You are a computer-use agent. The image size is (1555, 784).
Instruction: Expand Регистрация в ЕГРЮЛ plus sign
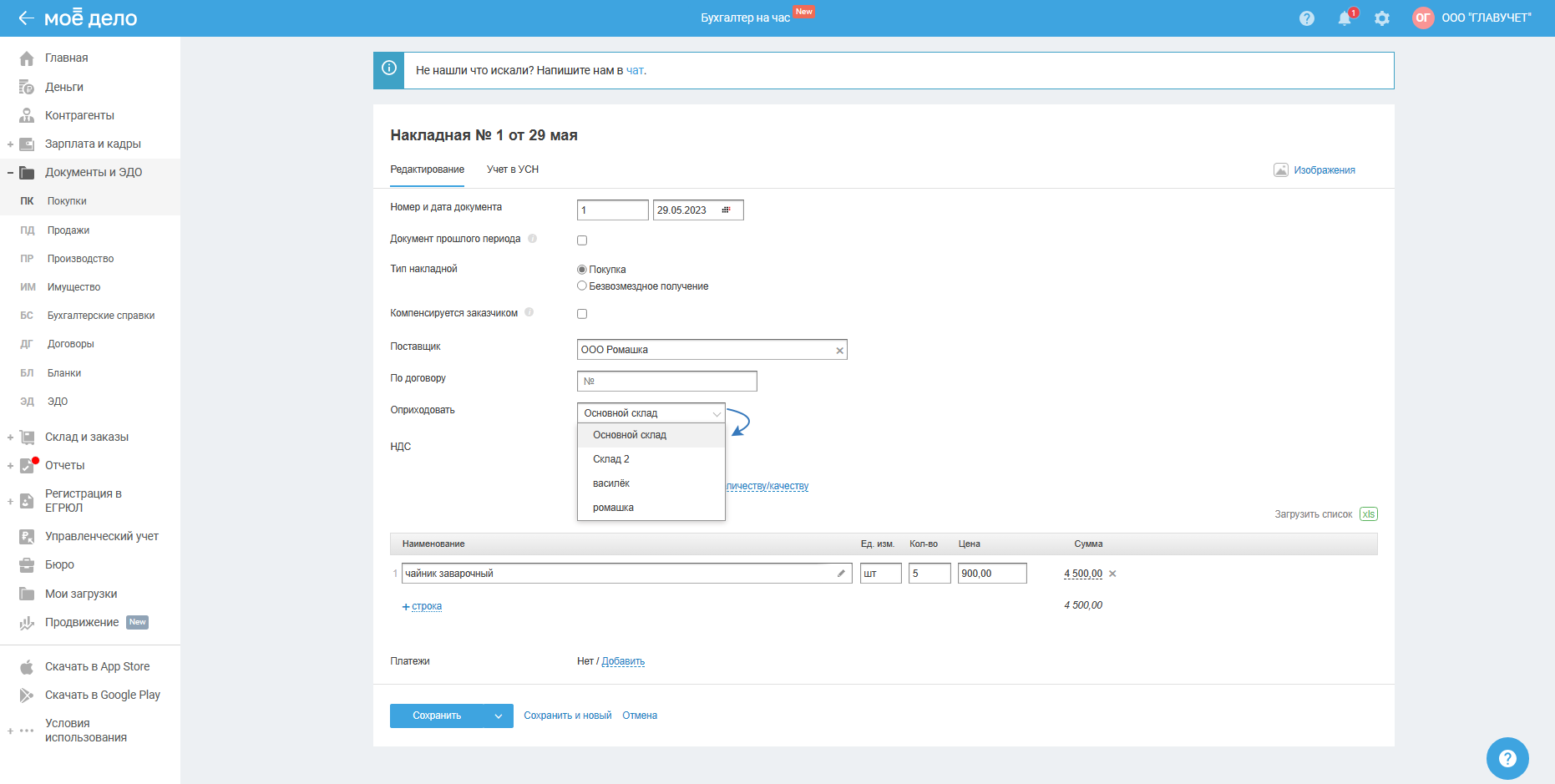(10, 501)
